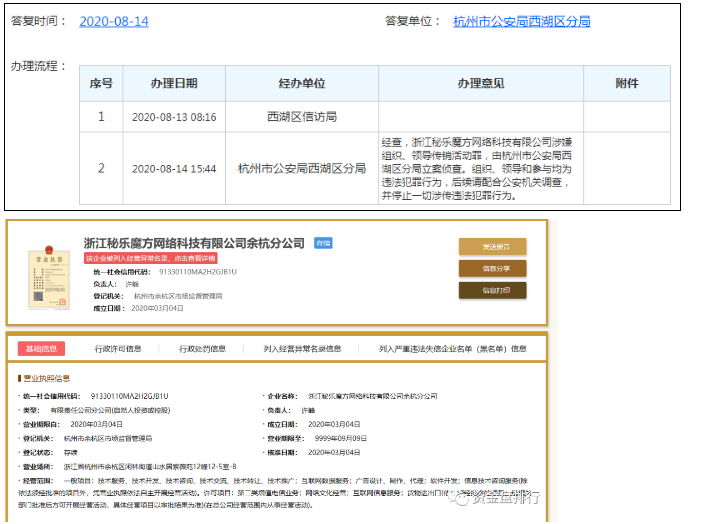Click the 序号 column header
Viewport: 721px width, 524px height.
(101, 83)
